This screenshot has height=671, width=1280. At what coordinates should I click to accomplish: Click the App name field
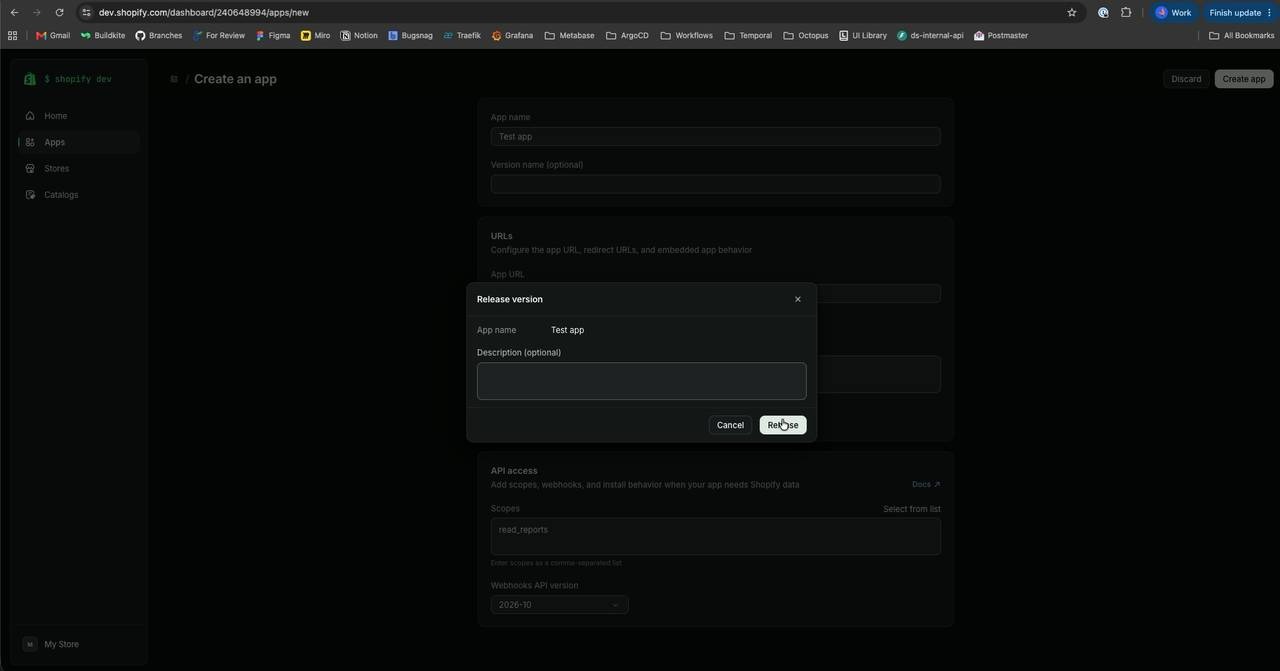pos(716,136)
